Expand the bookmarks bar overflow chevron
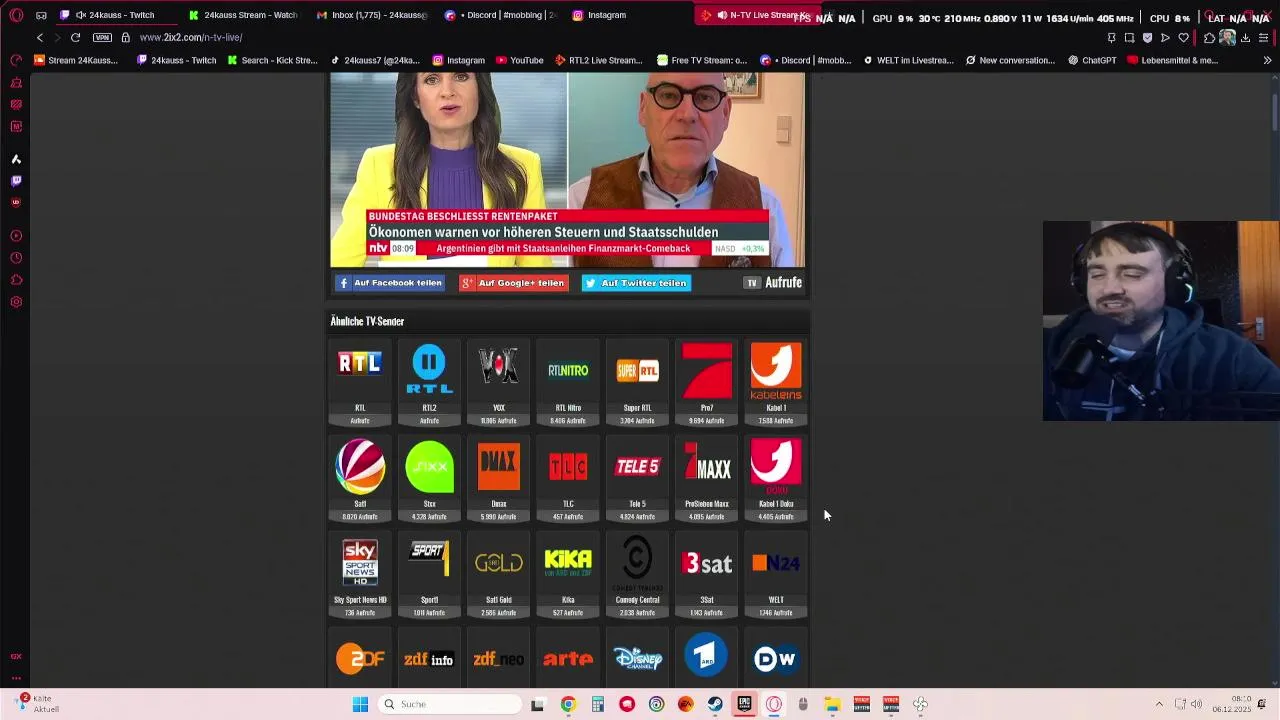Screen dimensions: 1280x720 click(x=1267, y=60)
